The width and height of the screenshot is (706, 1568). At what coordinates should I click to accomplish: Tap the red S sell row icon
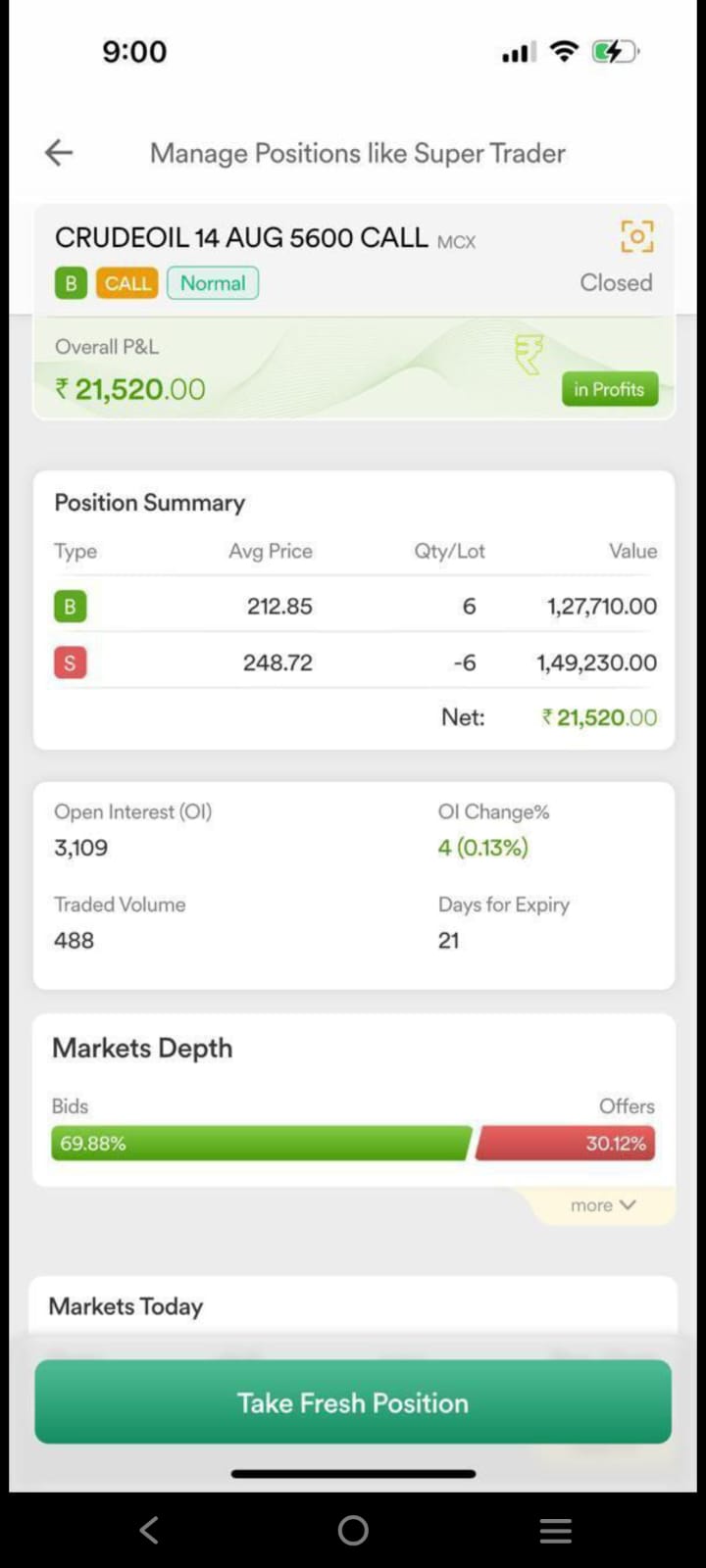70,662
